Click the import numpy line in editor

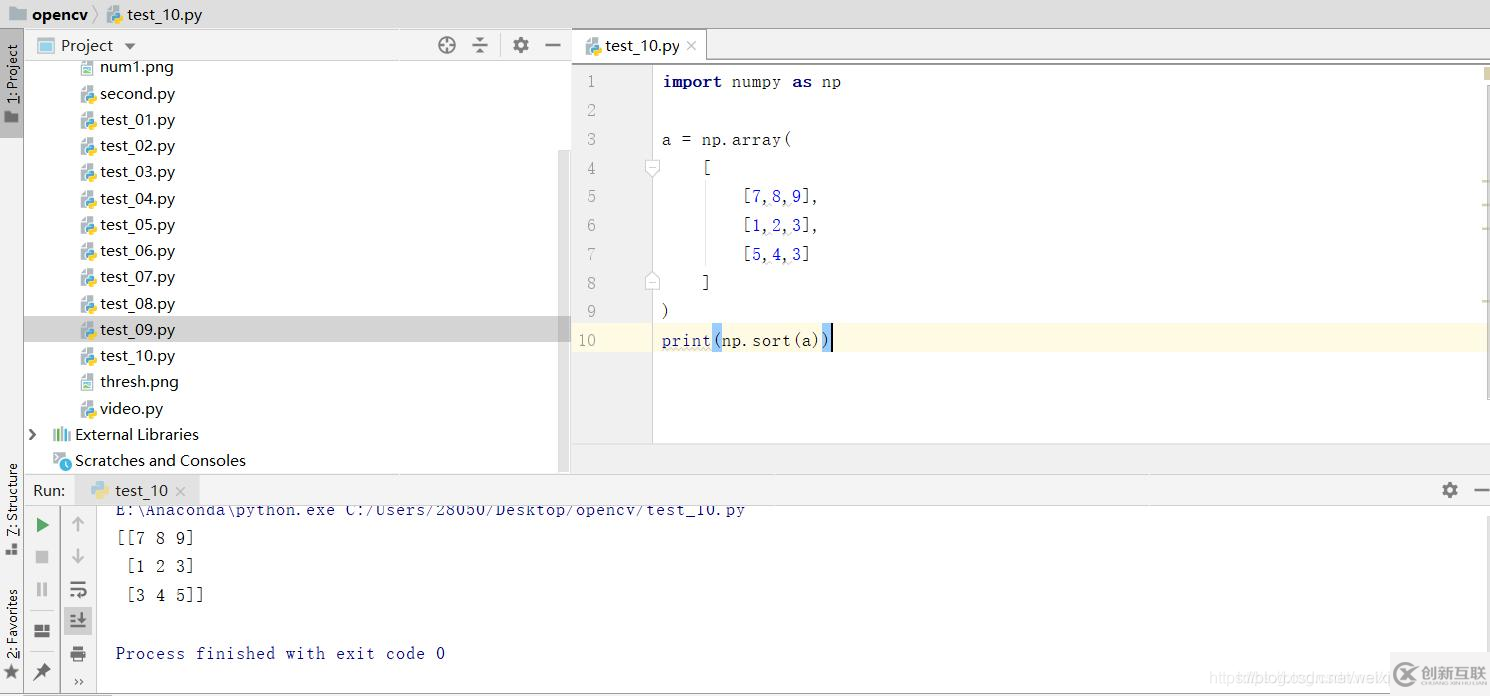click(x=751, y=82)
